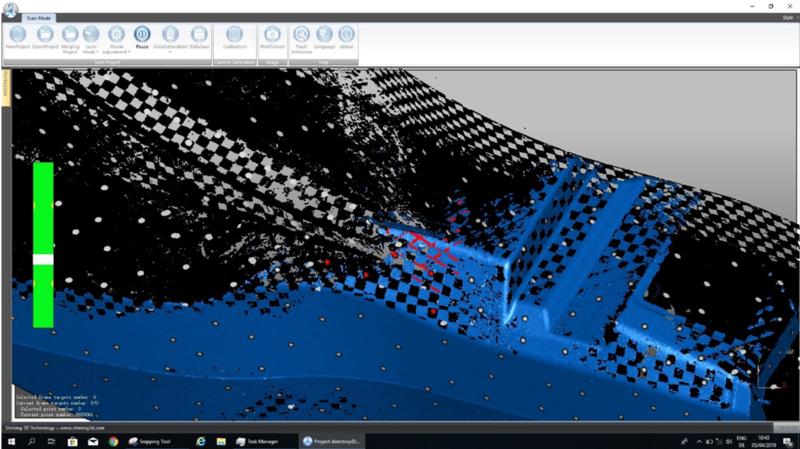The height and width of the screenshot is (449, 800).
Task: Select the Merging Project tool
Action: click(x=70, y=36)
